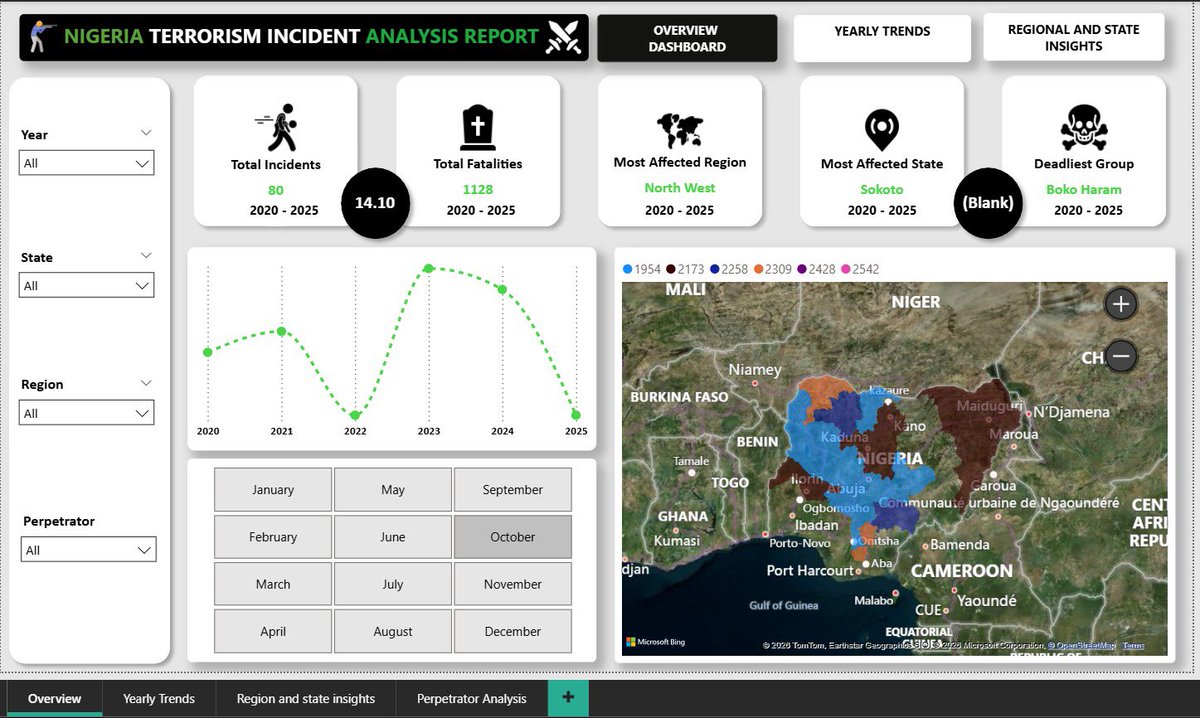Screen dimensions: 1200x718
Task: Collapse the State slicer header chevron
Action: (146, 256)
